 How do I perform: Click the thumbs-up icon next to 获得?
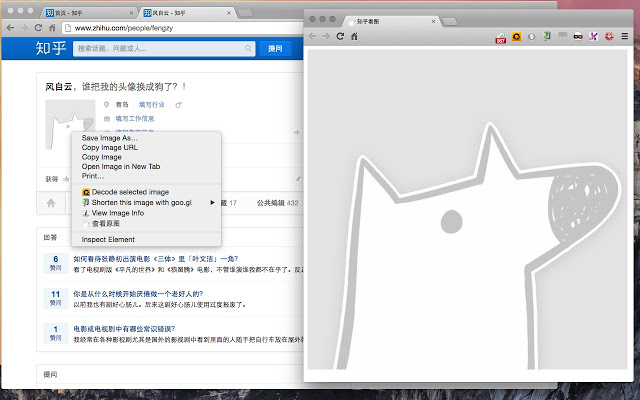coord(66,179)
